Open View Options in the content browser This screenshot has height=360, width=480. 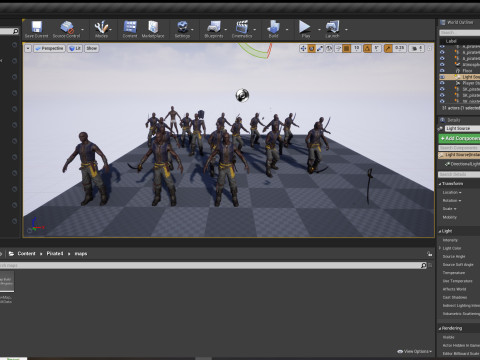click(414, 351)
